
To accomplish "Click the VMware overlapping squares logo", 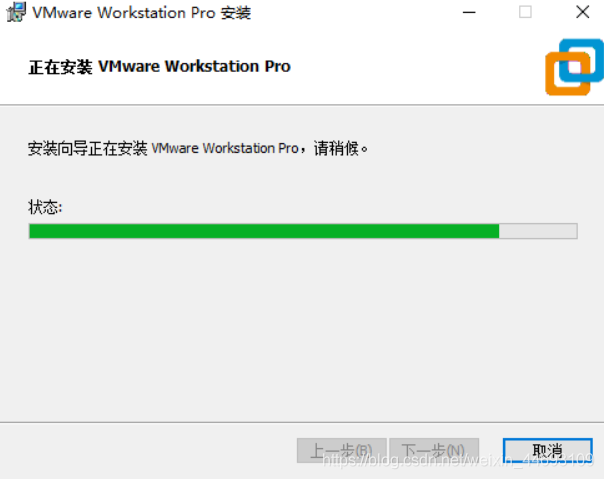I will point(574,67).
